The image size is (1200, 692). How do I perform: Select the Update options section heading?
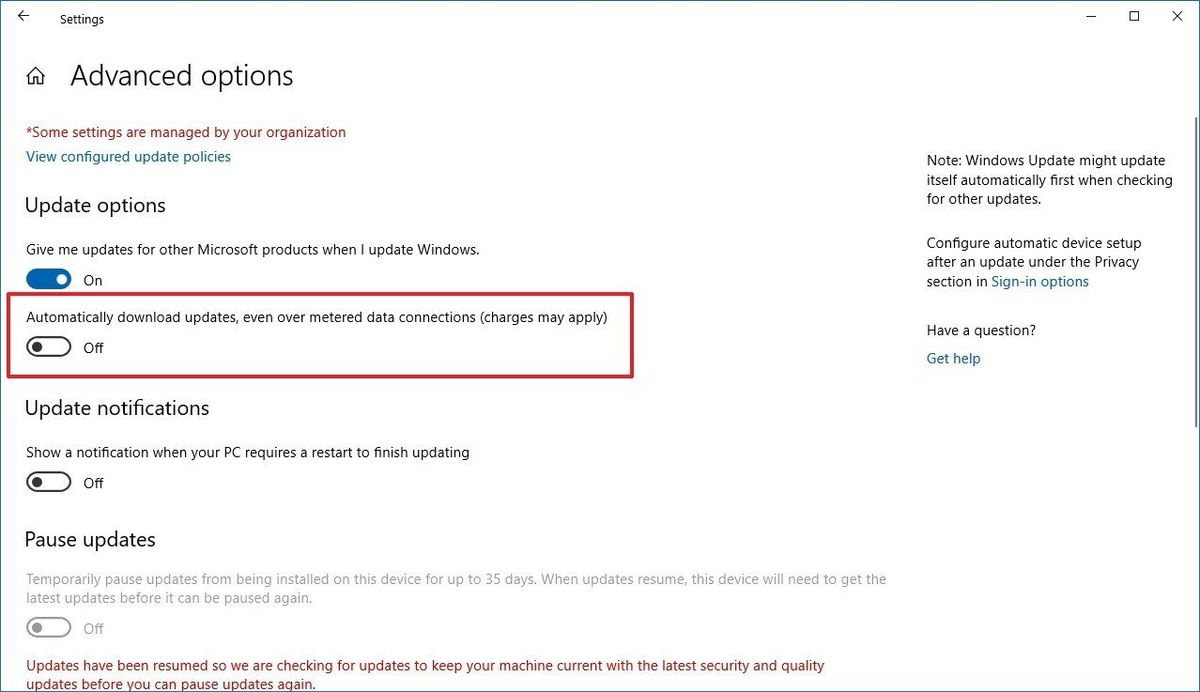(94, 205)
